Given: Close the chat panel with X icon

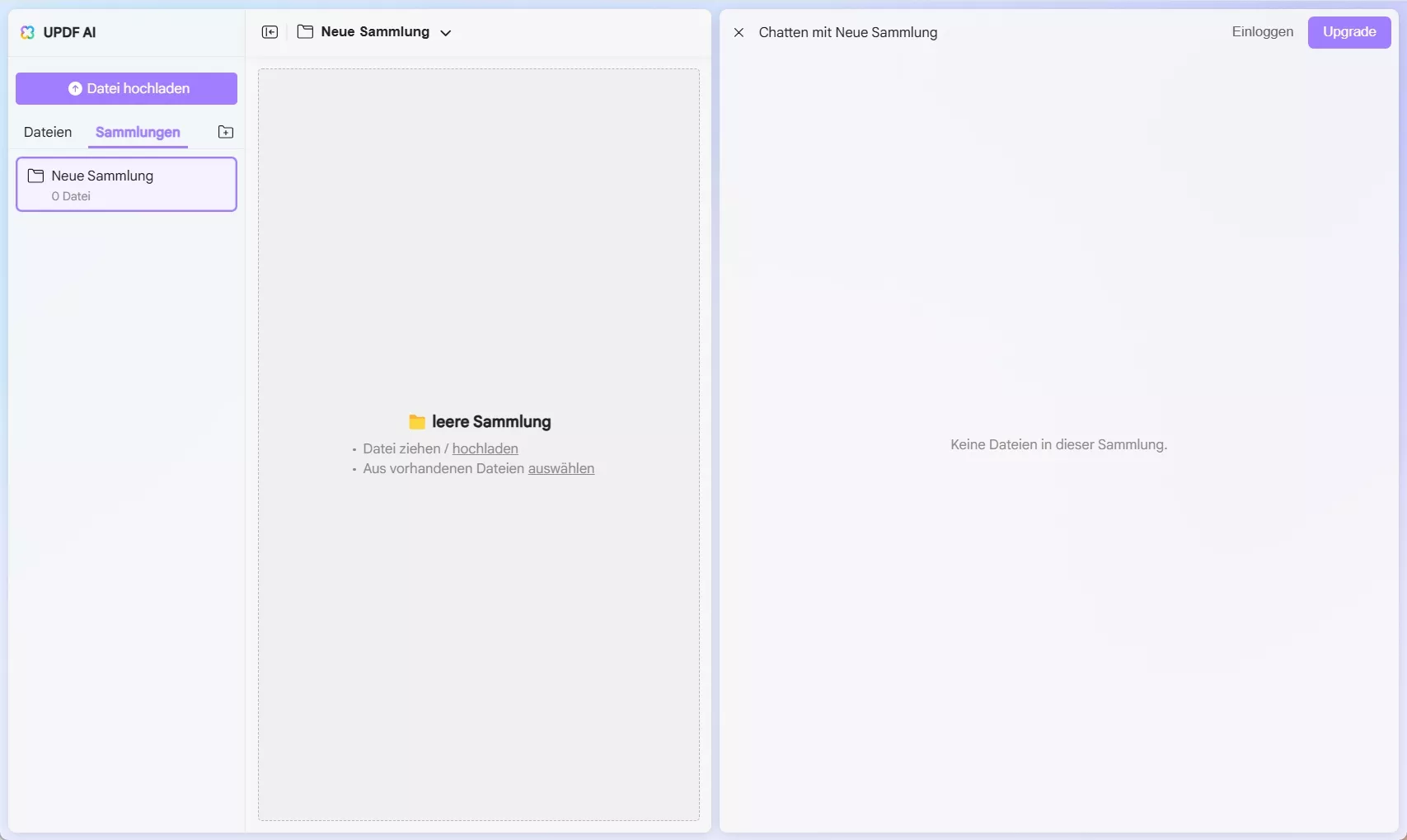Looking at the screenshot, I should 739,32.
